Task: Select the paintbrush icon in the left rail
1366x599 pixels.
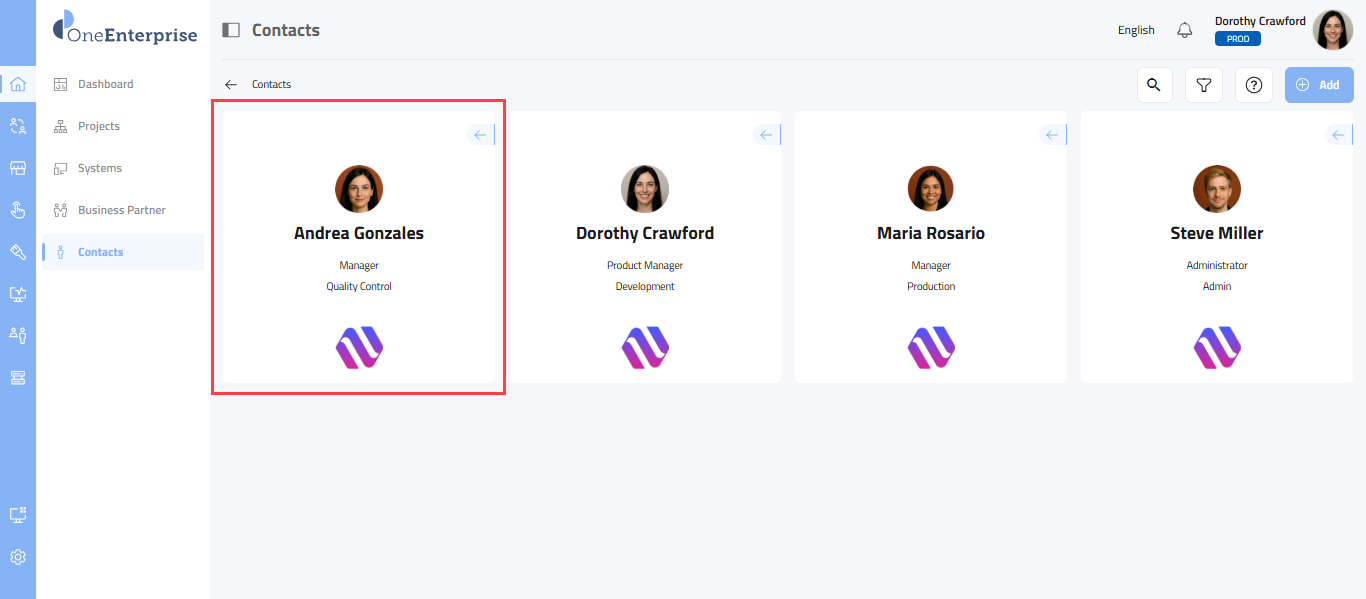Action: point(17,252)
